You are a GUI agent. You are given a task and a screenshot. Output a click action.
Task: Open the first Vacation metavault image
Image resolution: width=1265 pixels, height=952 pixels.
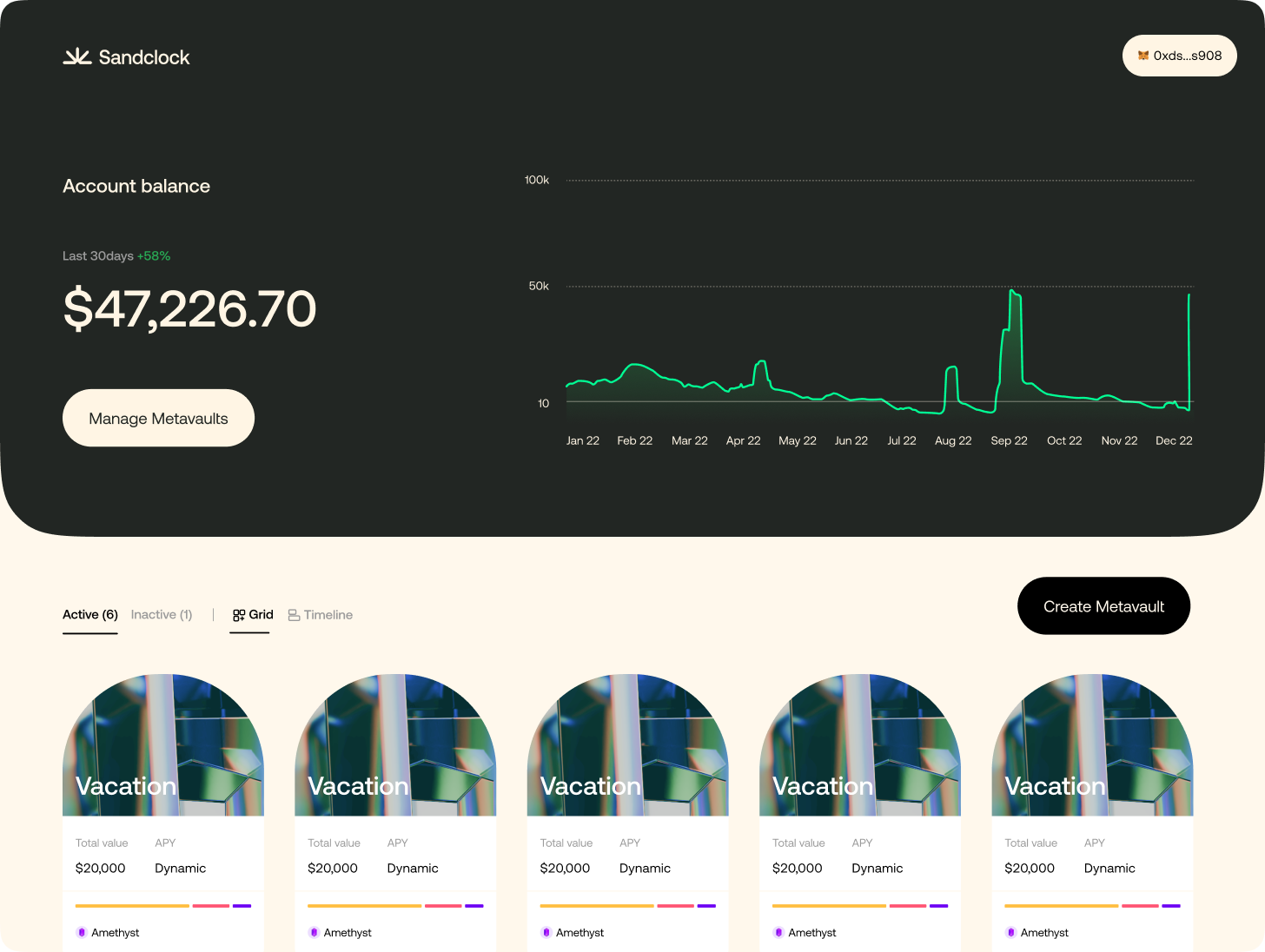163,745
